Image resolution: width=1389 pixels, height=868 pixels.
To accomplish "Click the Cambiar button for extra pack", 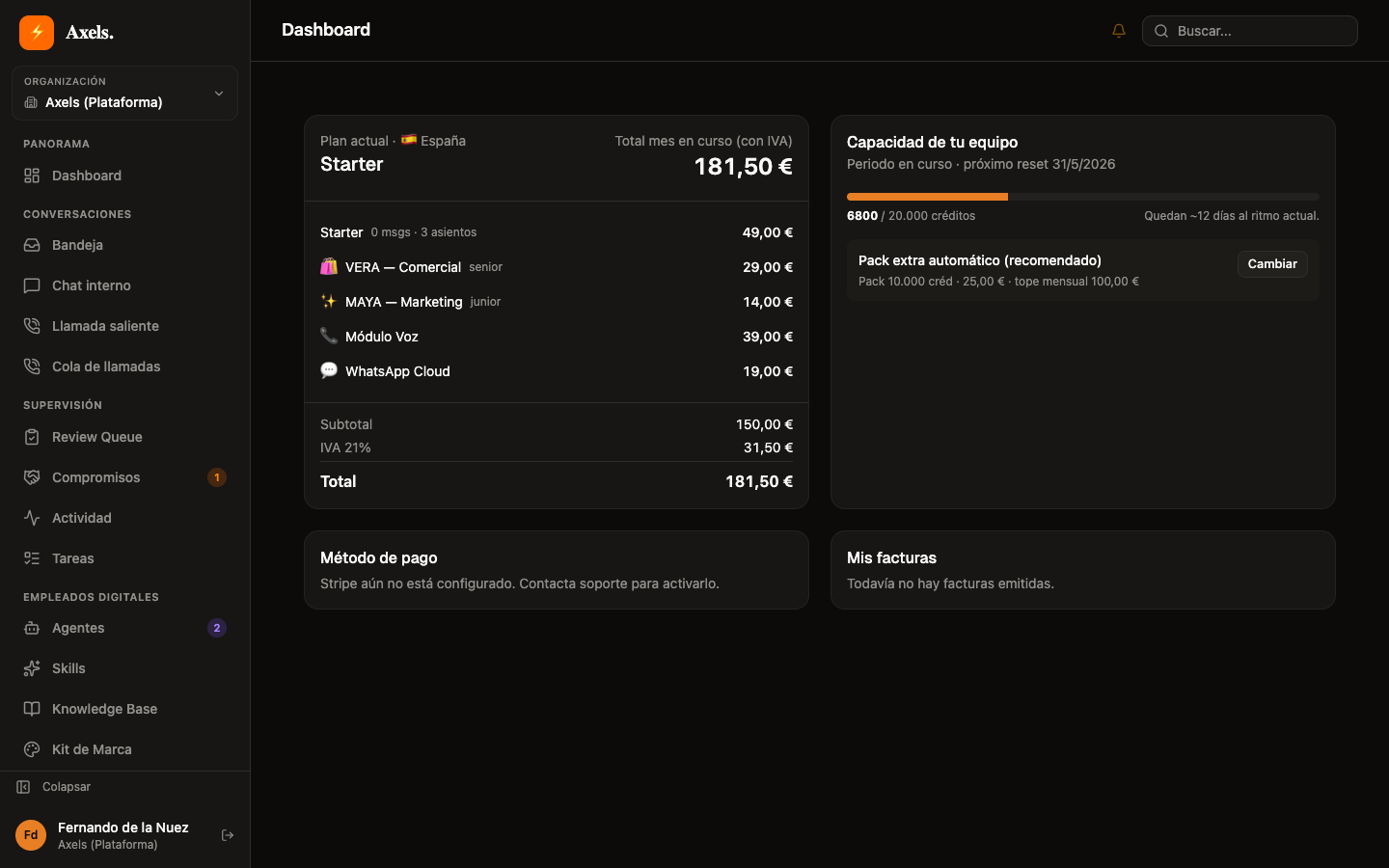I will coord(1272,264).
